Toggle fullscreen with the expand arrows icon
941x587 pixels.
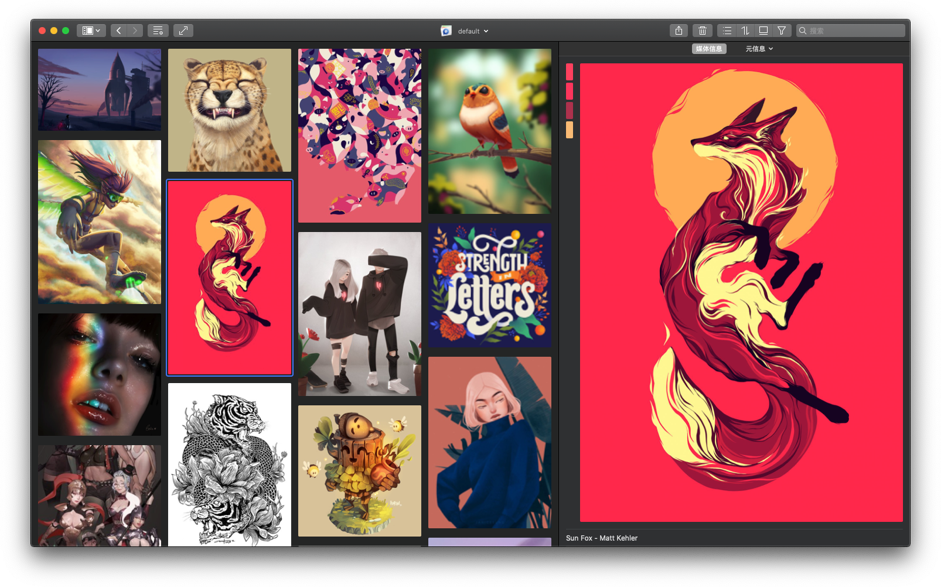(183, 31)
